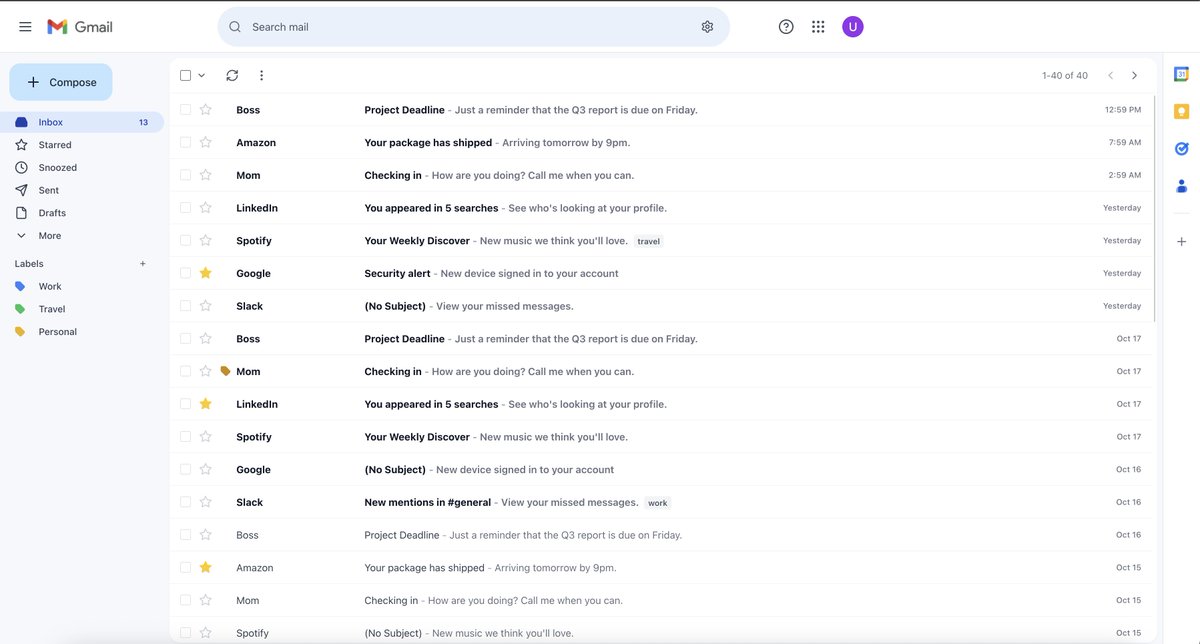Open Spotify '(No Subject)' Oct 15 email
Image resolution: width=1200 pixels, height=644 pixels.
(662, 633)
